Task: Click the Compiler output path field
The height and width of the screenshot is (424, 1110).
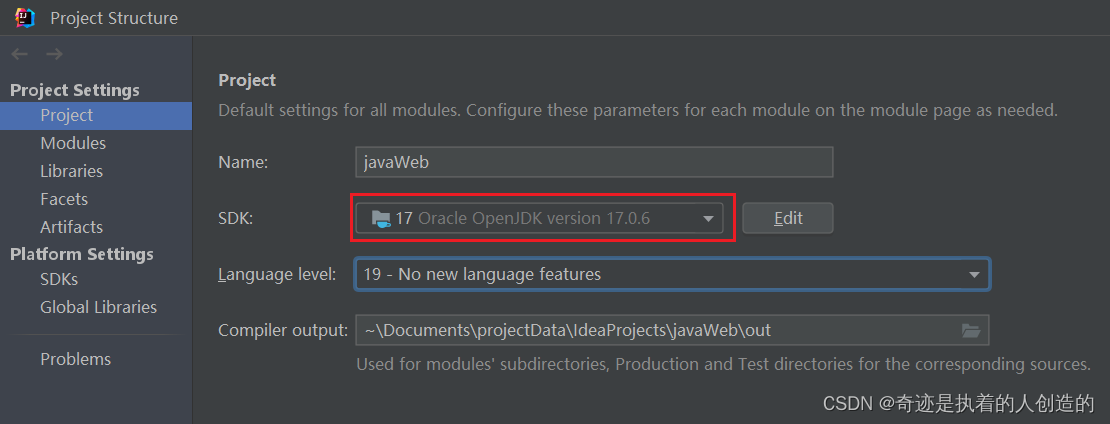Action: (x=672, y=330)
